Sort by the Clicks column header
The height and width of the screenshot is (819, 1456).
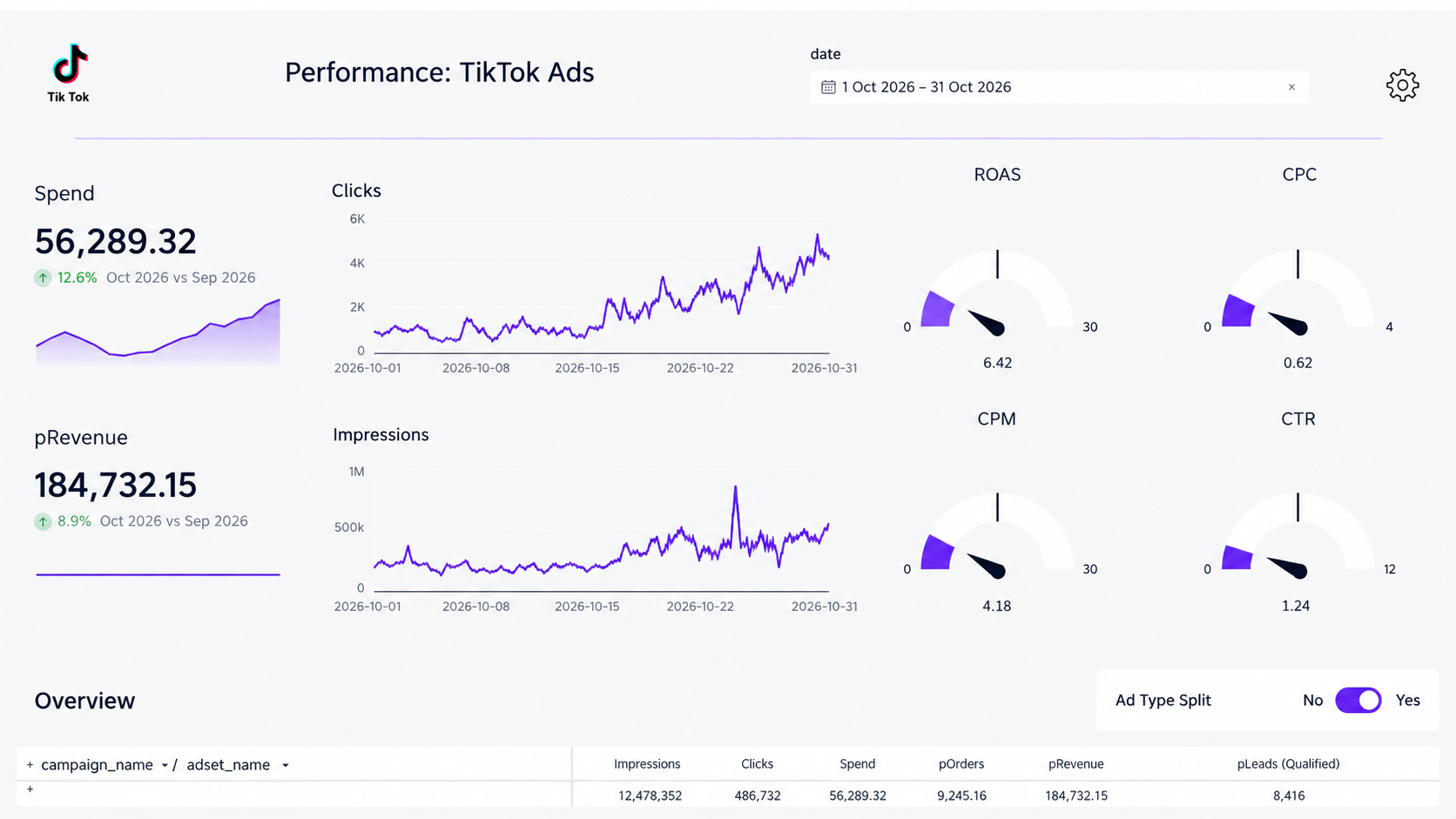click(757, 764)
